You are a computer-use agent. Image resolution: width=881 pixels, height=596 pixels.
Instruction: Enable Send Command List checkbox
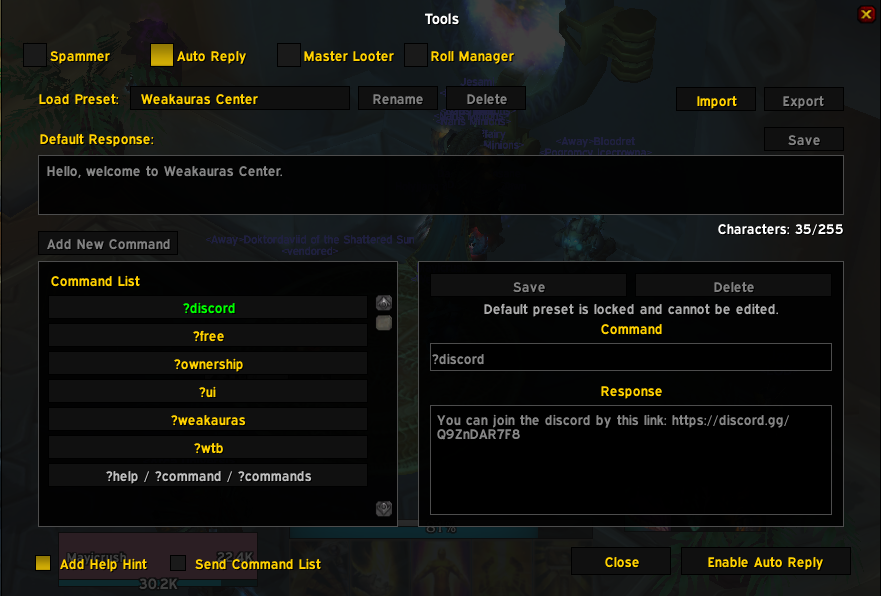[x=178, y=563]
